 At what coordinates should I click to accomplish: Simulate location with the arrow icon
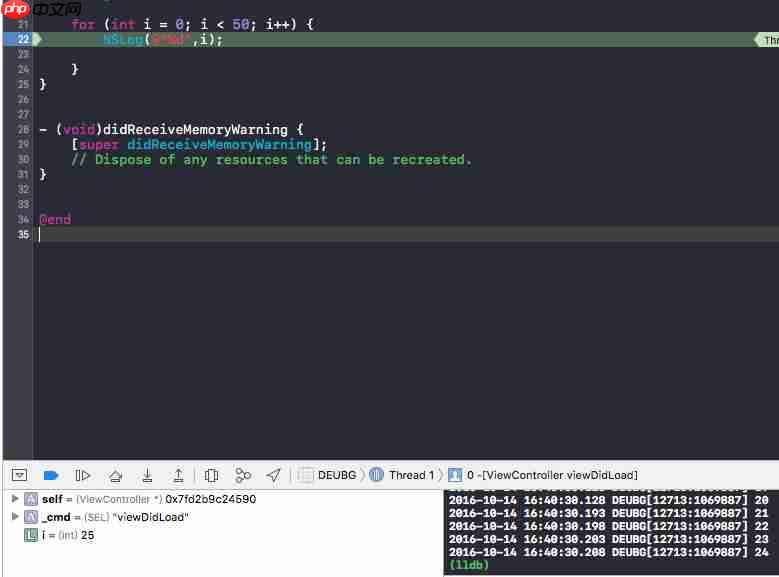coord(273,476)
